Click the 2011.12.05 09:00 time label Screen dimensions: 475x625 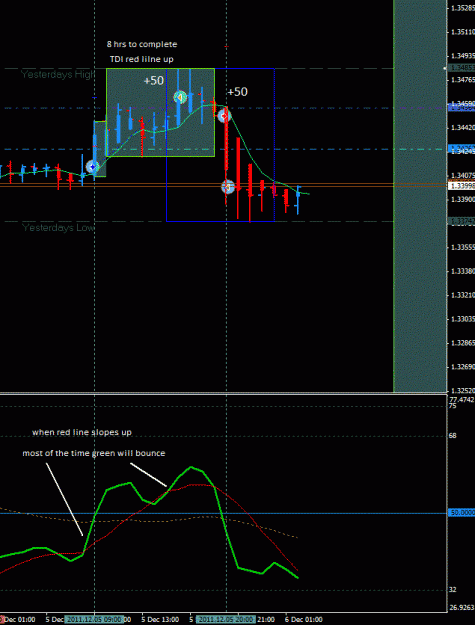tap(94, 619)
